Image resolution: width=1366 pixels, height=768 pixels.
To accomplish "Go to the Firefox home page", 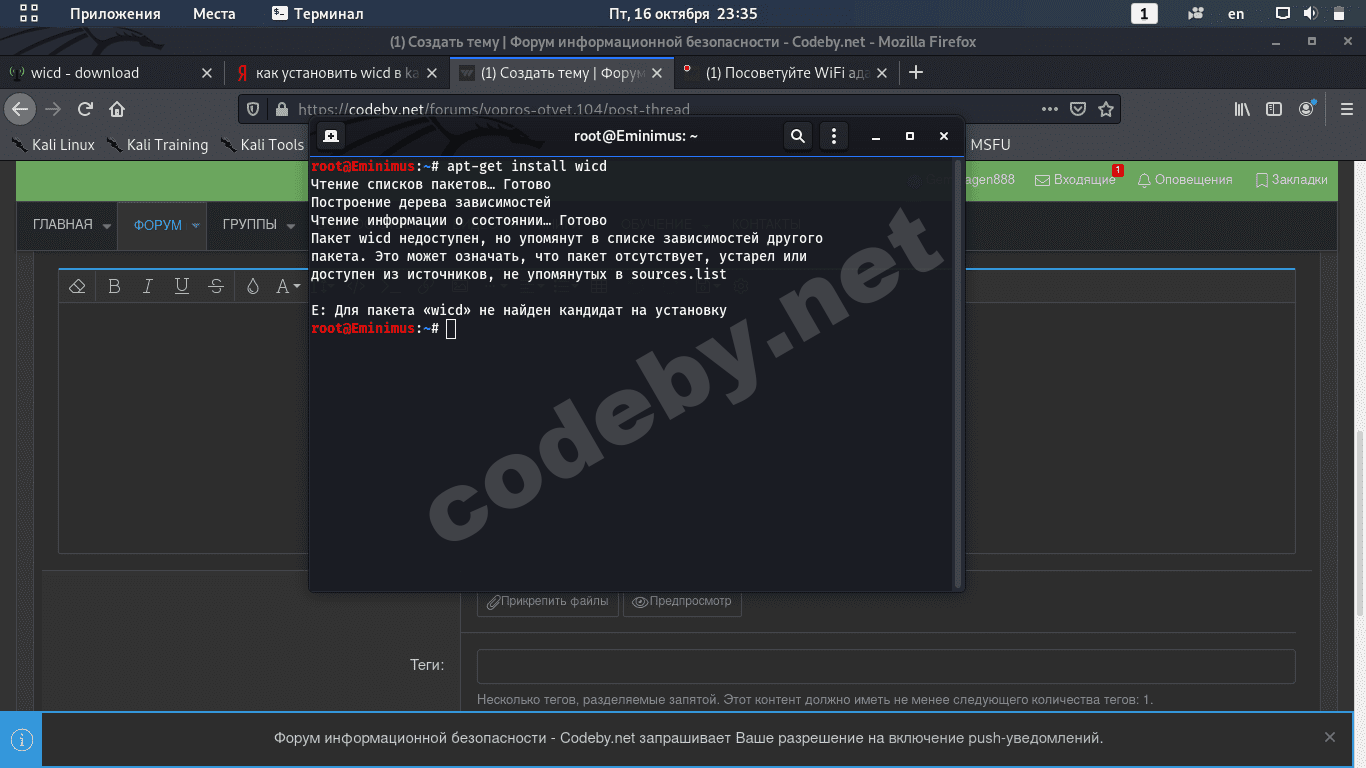I will pos(117,109).
